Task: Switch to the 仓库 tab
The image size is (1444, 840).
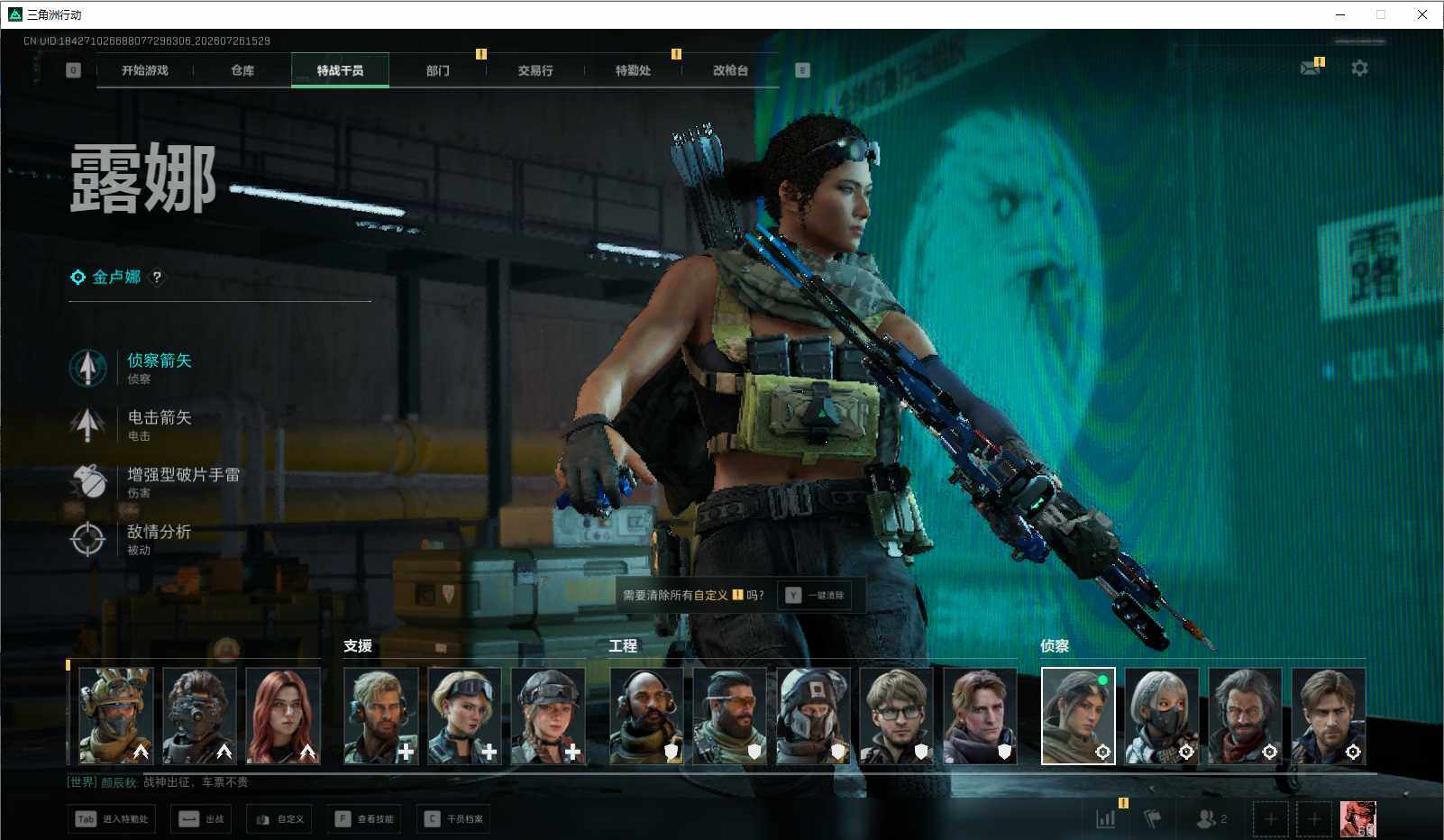Action: pyautogui.click(x=242, y=70)
